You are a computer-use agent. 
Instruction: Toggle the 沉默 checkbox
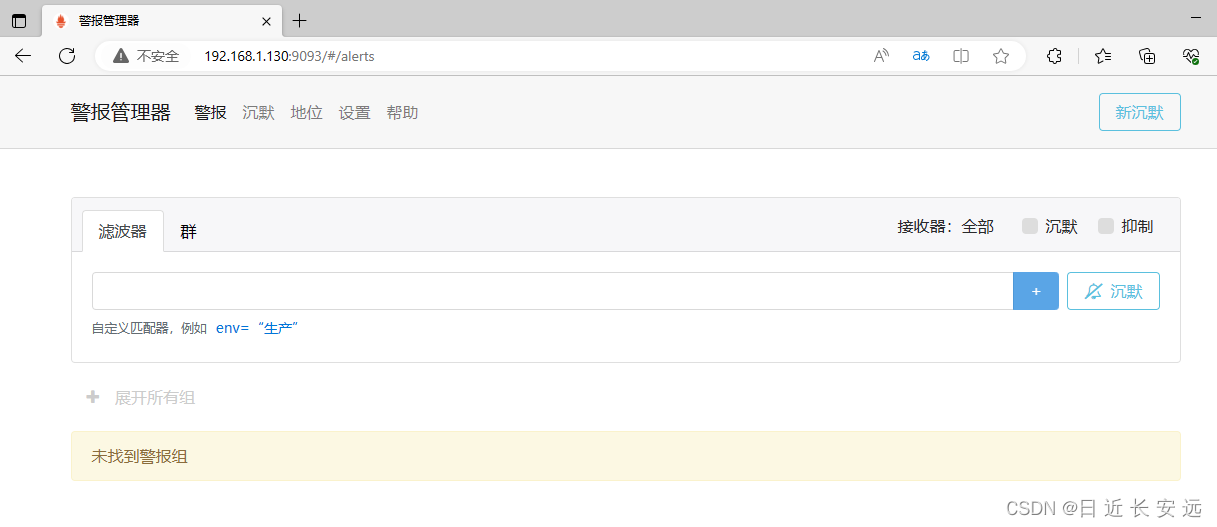click(x=1030, y=226)
